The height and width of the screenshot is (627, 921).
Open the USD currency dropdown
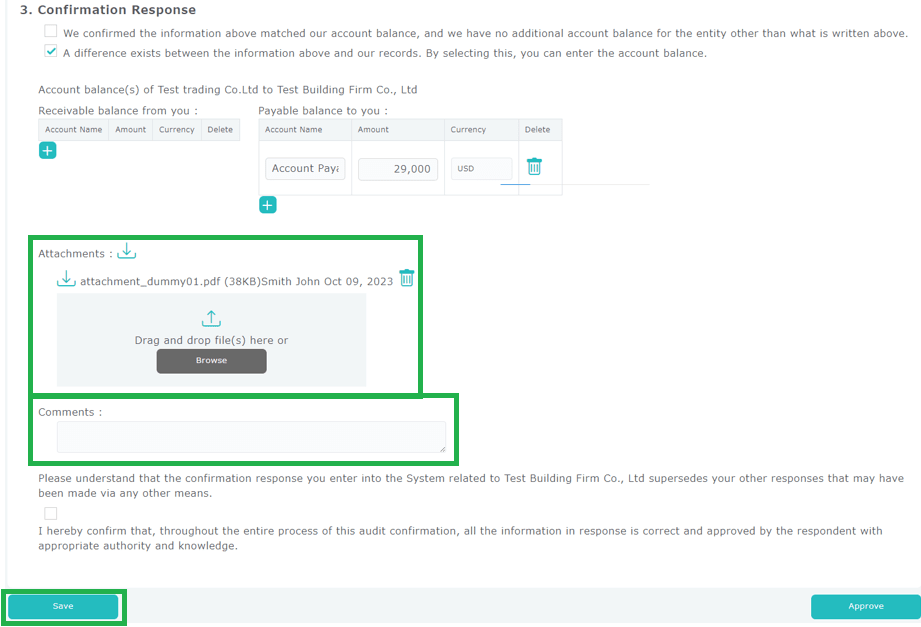pyautogui.click(x=481, y=169)
